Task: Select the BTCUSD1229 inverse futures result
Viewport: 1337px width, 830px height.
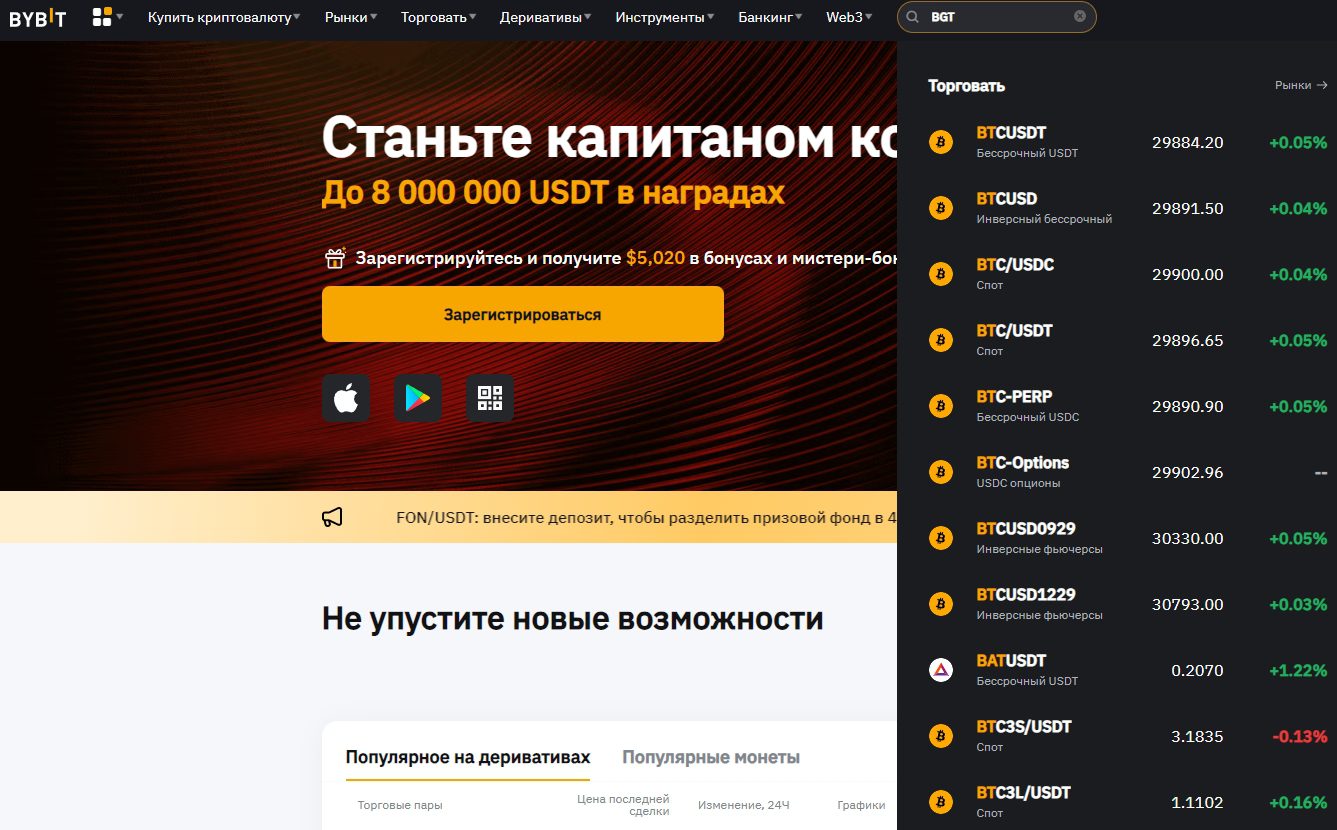Action: click(1117, 604)
